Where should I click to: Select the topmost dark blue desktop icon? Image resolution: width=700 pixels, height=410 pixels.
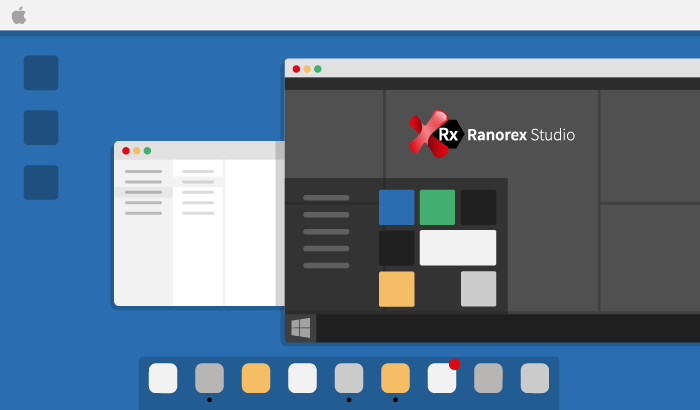[x=41, y=73]
